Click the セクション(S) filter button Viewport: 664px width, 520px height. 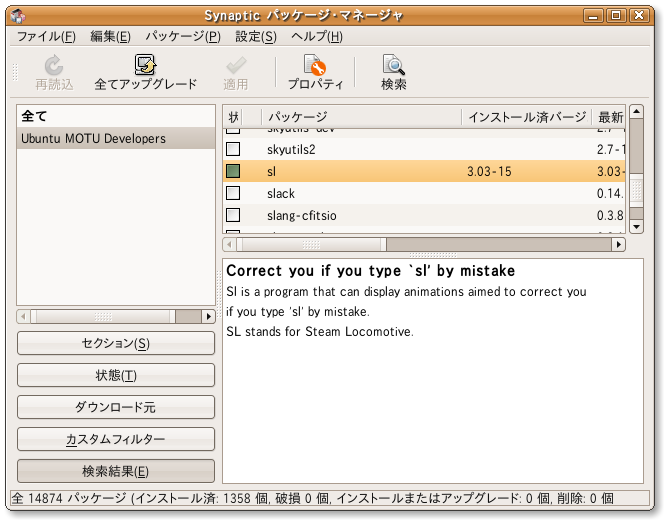pyautogui.click(x=116, y=343)
